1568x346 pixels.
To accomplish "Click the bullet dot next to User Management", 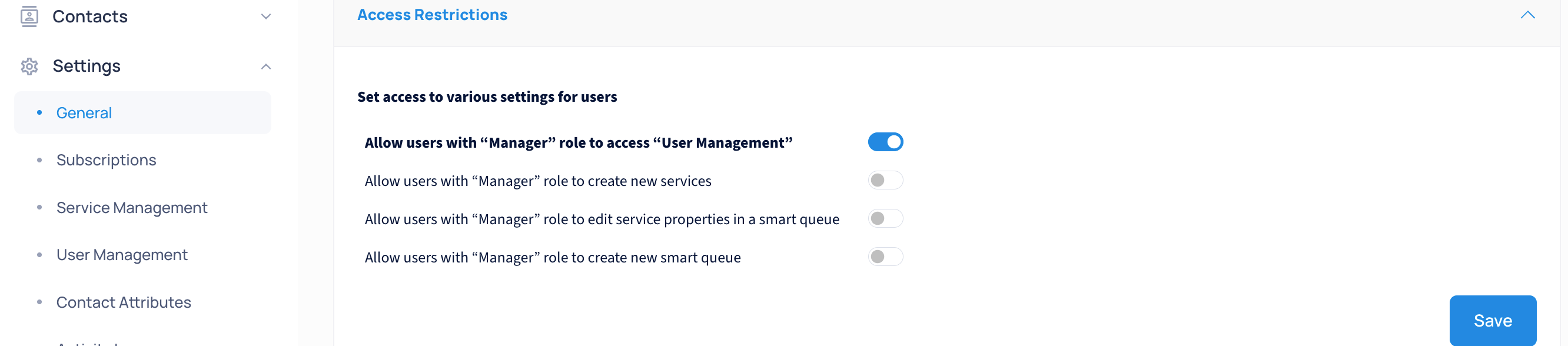I will 39,255.
